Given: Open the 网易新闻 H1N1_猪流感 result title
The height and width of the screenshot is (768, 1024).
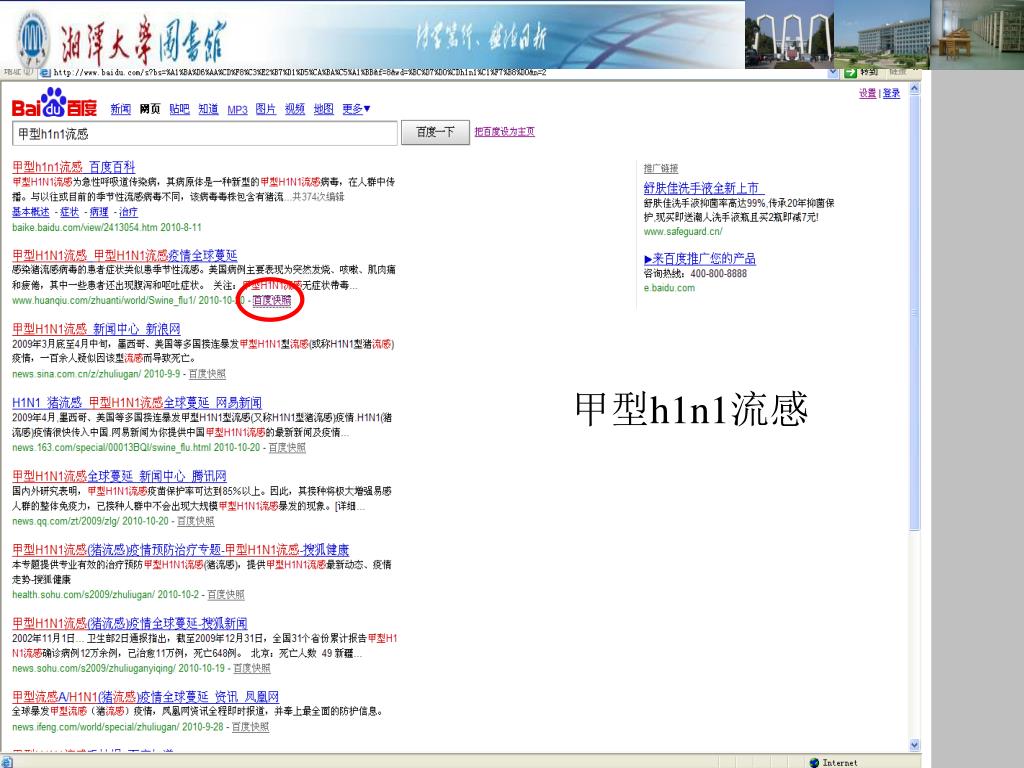Looking at the screenshot, I should [x=137, y=403].
